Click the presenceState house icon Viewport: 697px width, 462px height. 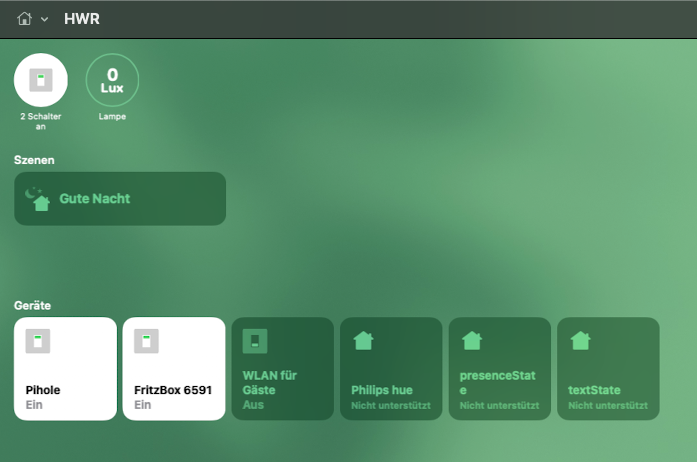472,341
